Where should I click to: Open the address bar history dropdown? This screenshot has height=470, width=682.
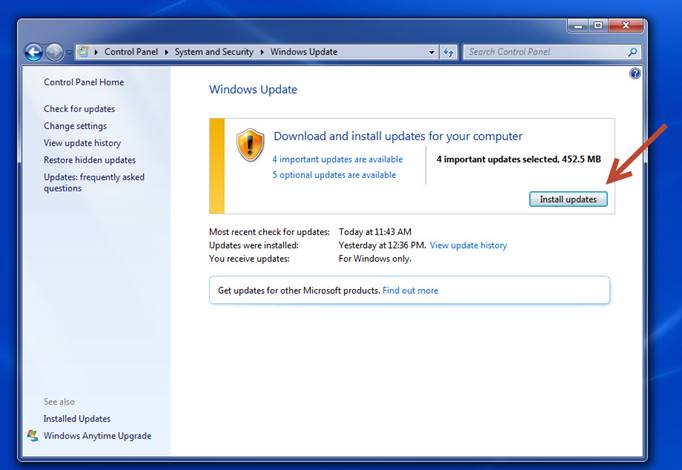click(432, 52)
